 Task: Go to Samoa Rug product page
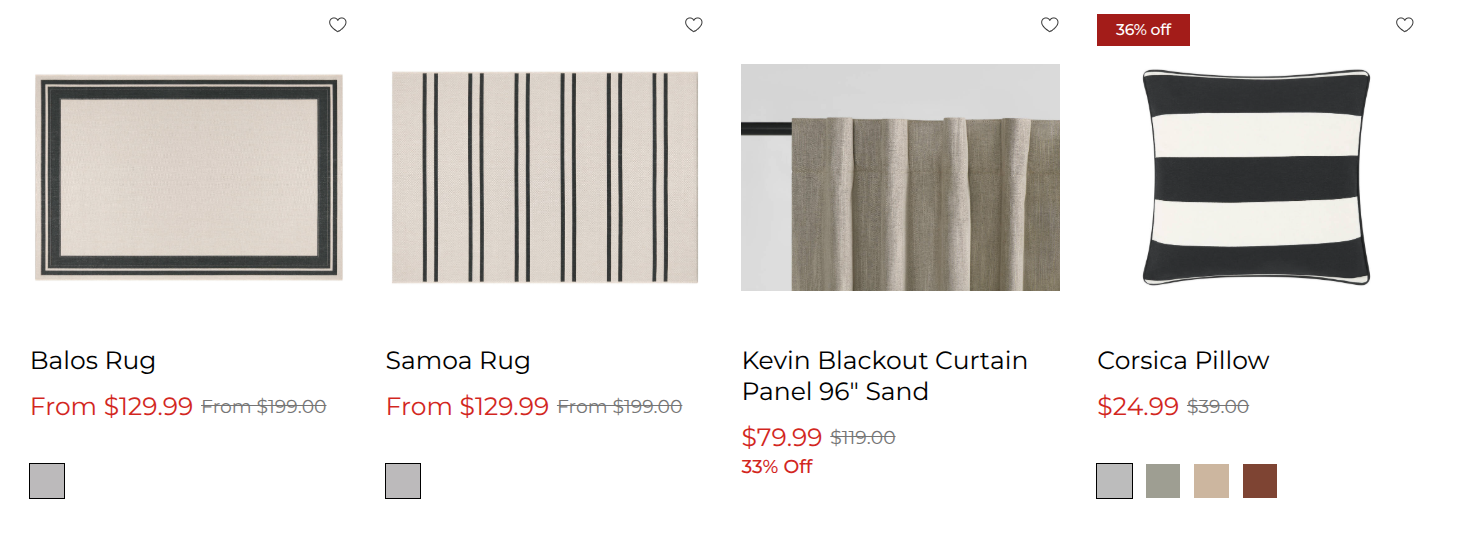[458, 360]
